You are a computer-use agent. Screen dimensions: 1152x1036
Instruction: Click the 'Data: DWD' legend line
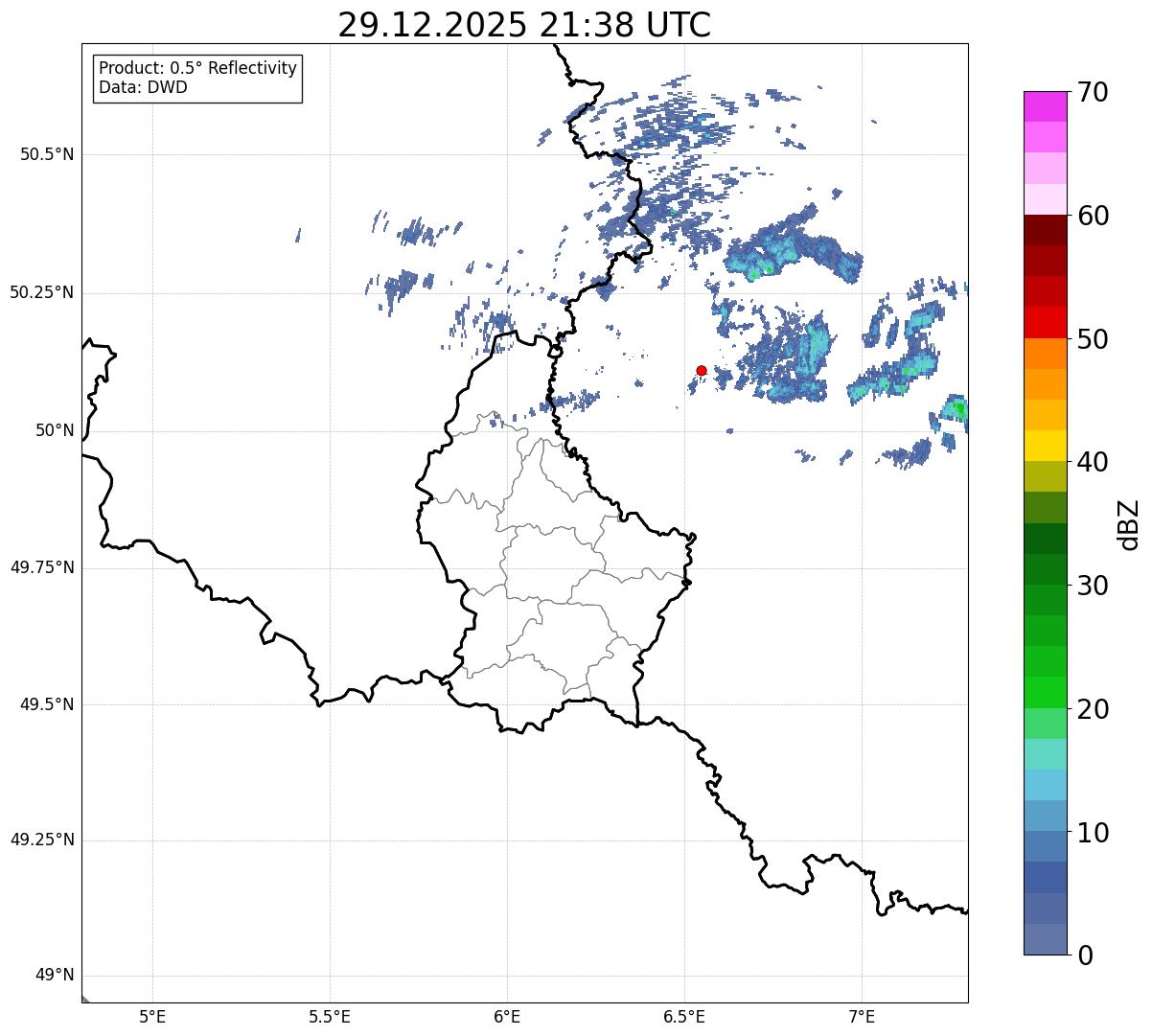point(143,88)
